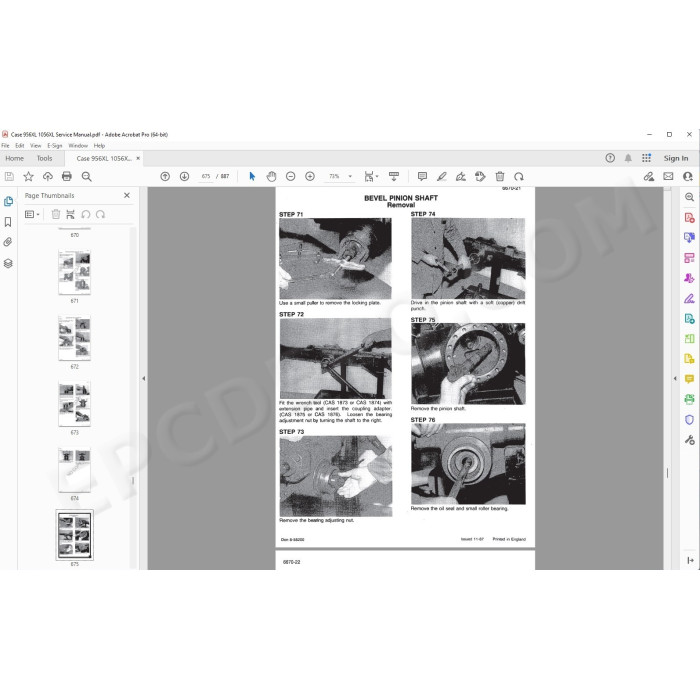Image resolution: width=700 pixels, height=700 pixels.
Task: Select the Highlight text pen tool
Action: coord(442,176)
